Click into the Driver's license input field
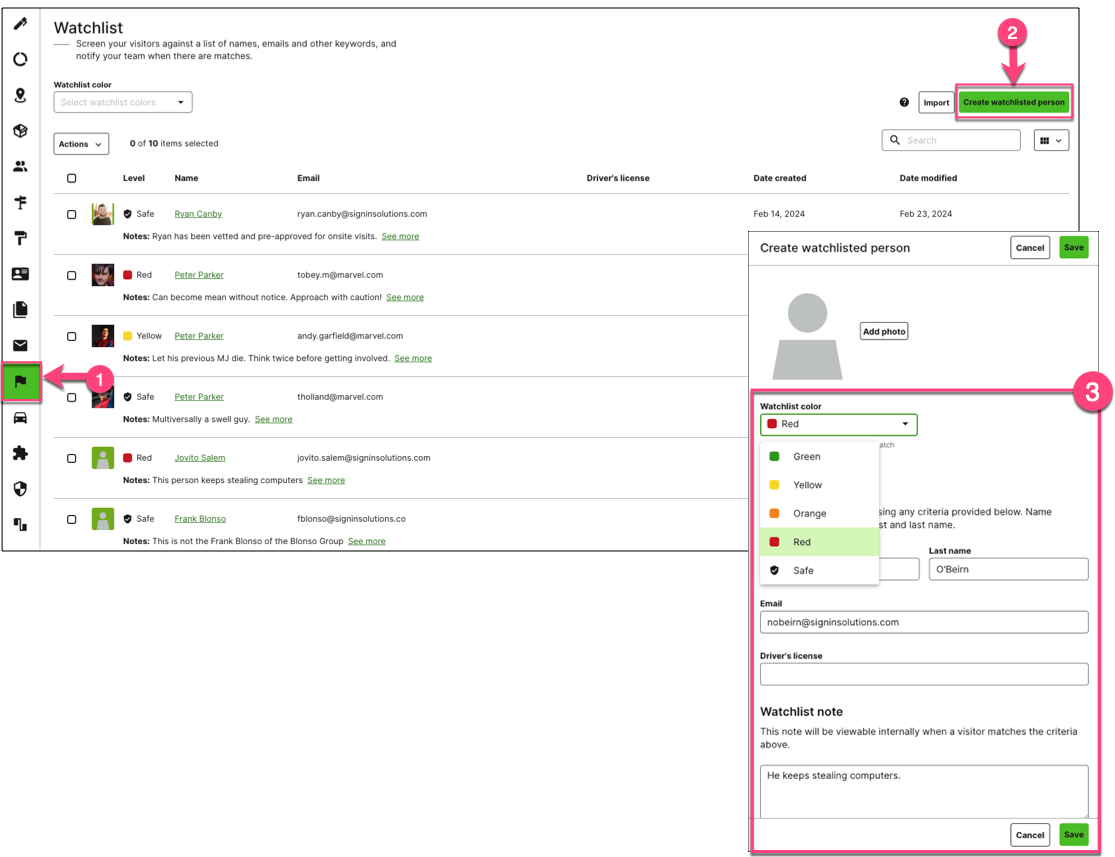Viewport: 1115px width, 857px height. 923,674
